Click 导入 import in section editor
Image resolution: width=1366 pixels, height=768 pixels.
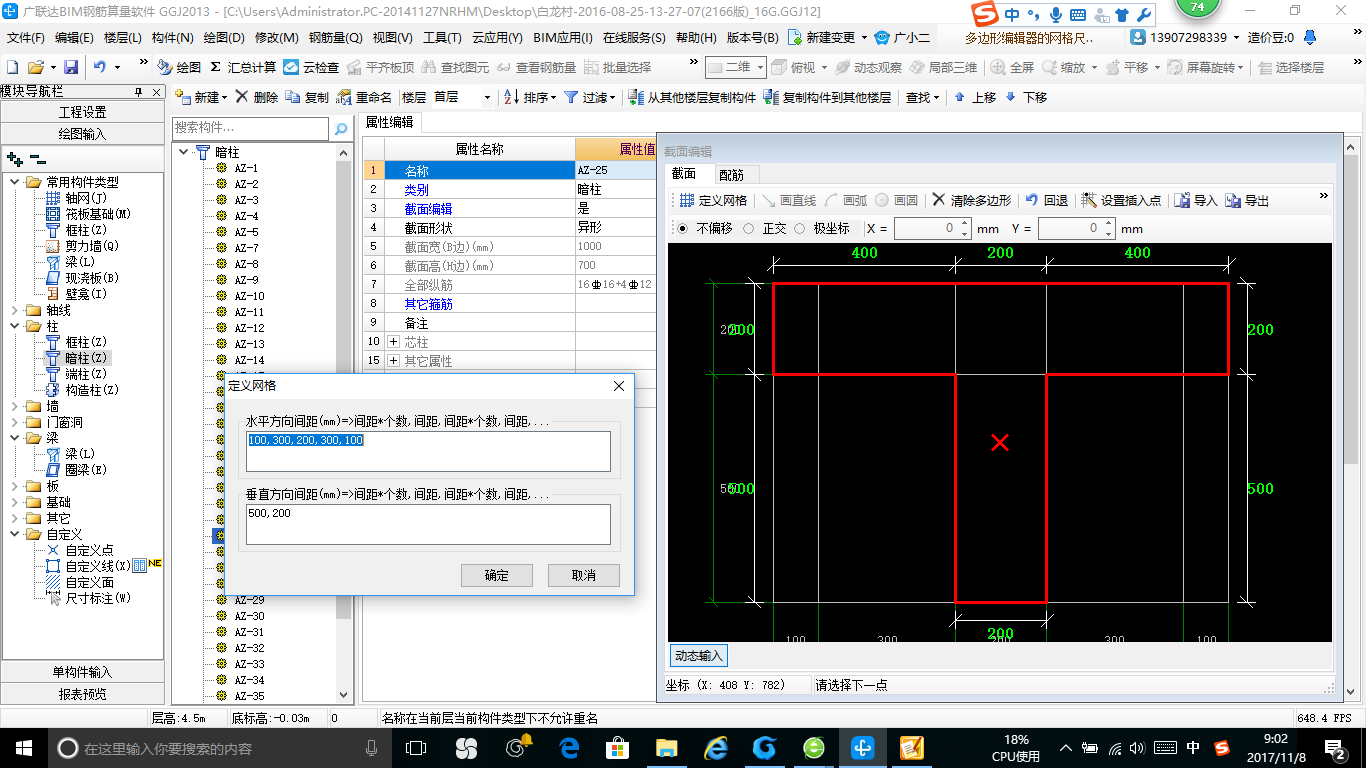point(1196,200)
